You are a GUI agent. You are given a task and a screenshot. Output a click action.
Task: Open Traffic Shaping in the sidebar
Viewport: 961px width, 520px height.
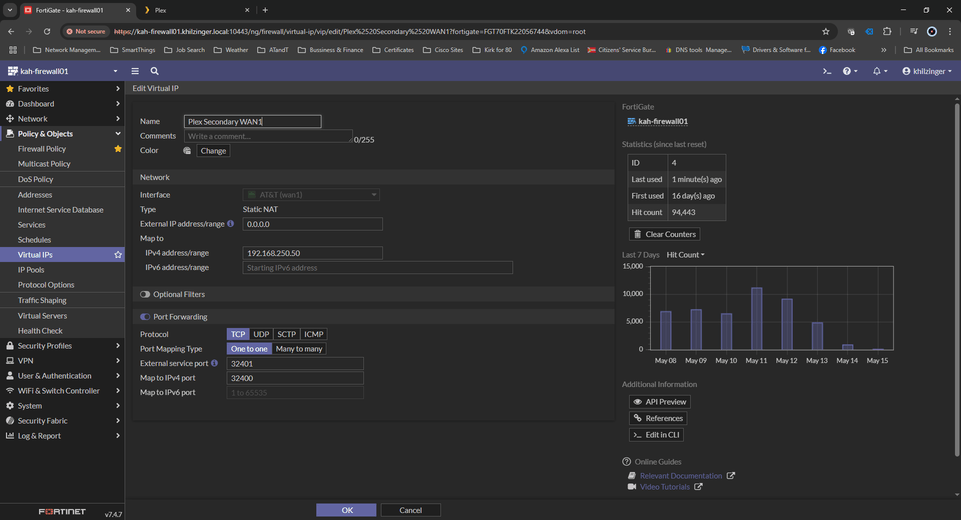coord(42,300)
